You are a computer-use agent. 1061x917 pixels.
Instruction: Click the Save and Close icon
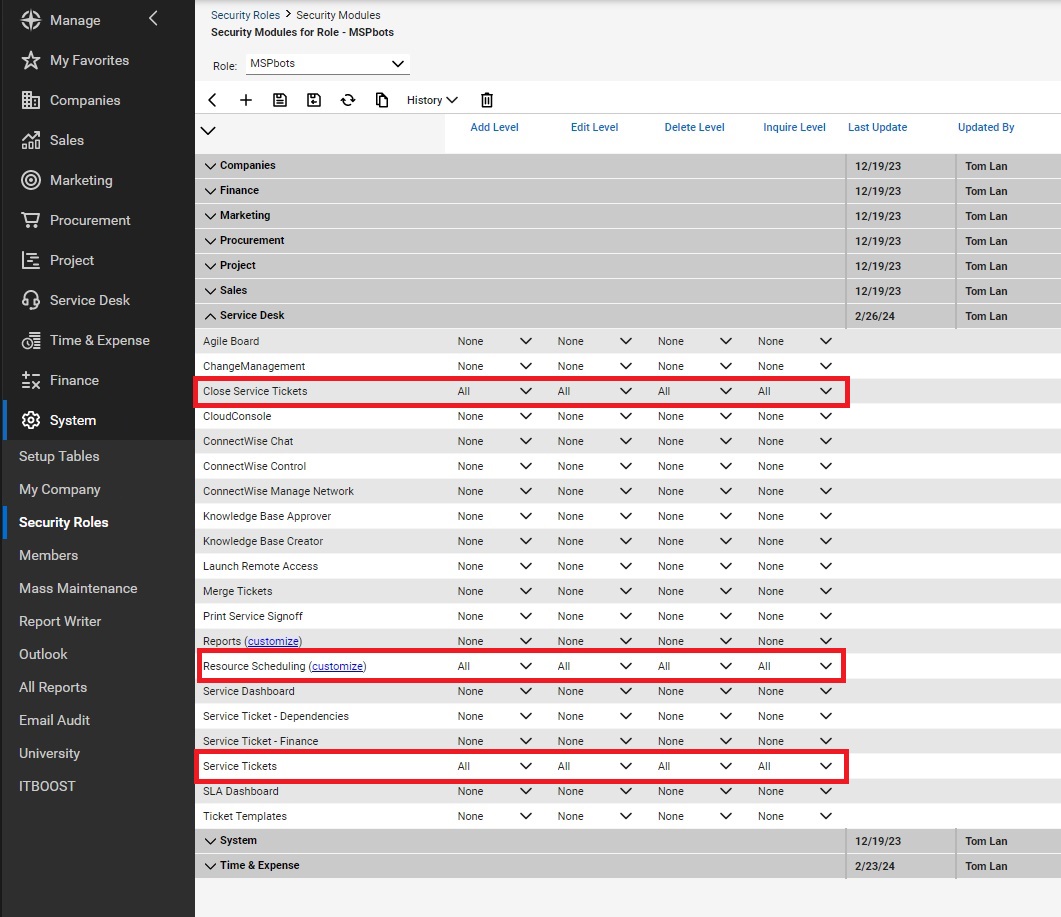coord(314,100)
